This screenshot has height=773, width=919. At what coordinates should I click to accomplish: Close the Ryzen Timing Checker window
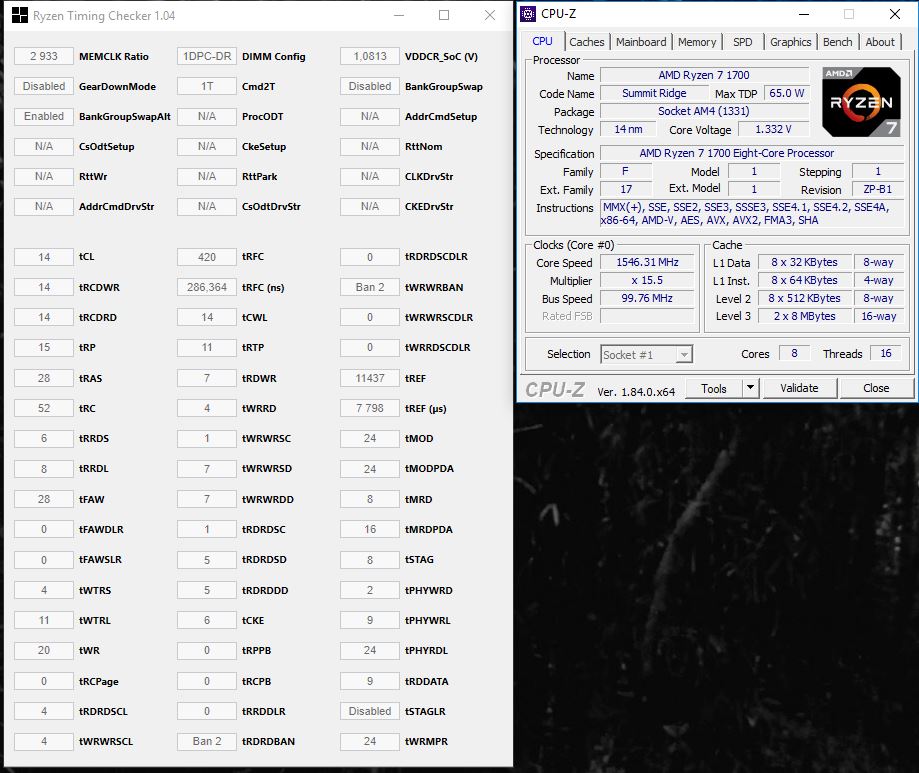tap(490, 15)
